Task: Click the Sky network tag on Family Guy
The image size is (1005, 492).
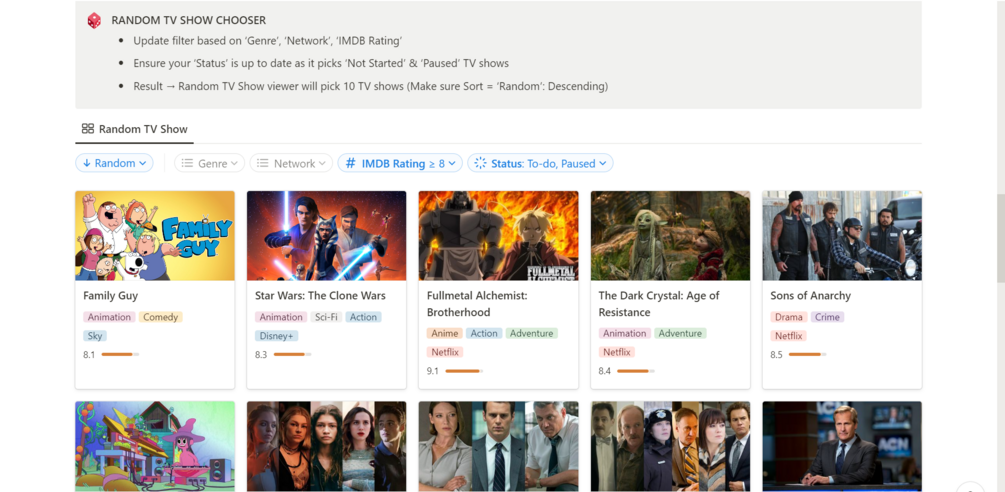Action: tap(95, 336)
